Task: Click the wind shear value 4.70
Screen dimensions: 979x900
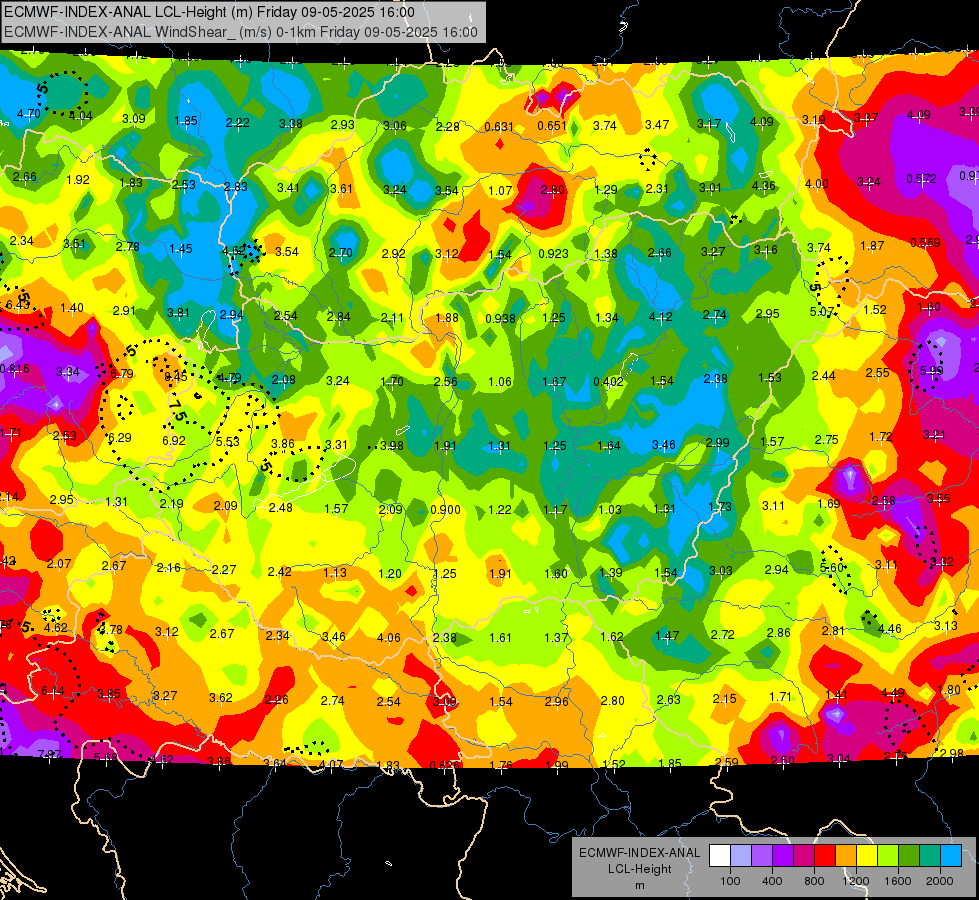Action: [x=29, y=114]
